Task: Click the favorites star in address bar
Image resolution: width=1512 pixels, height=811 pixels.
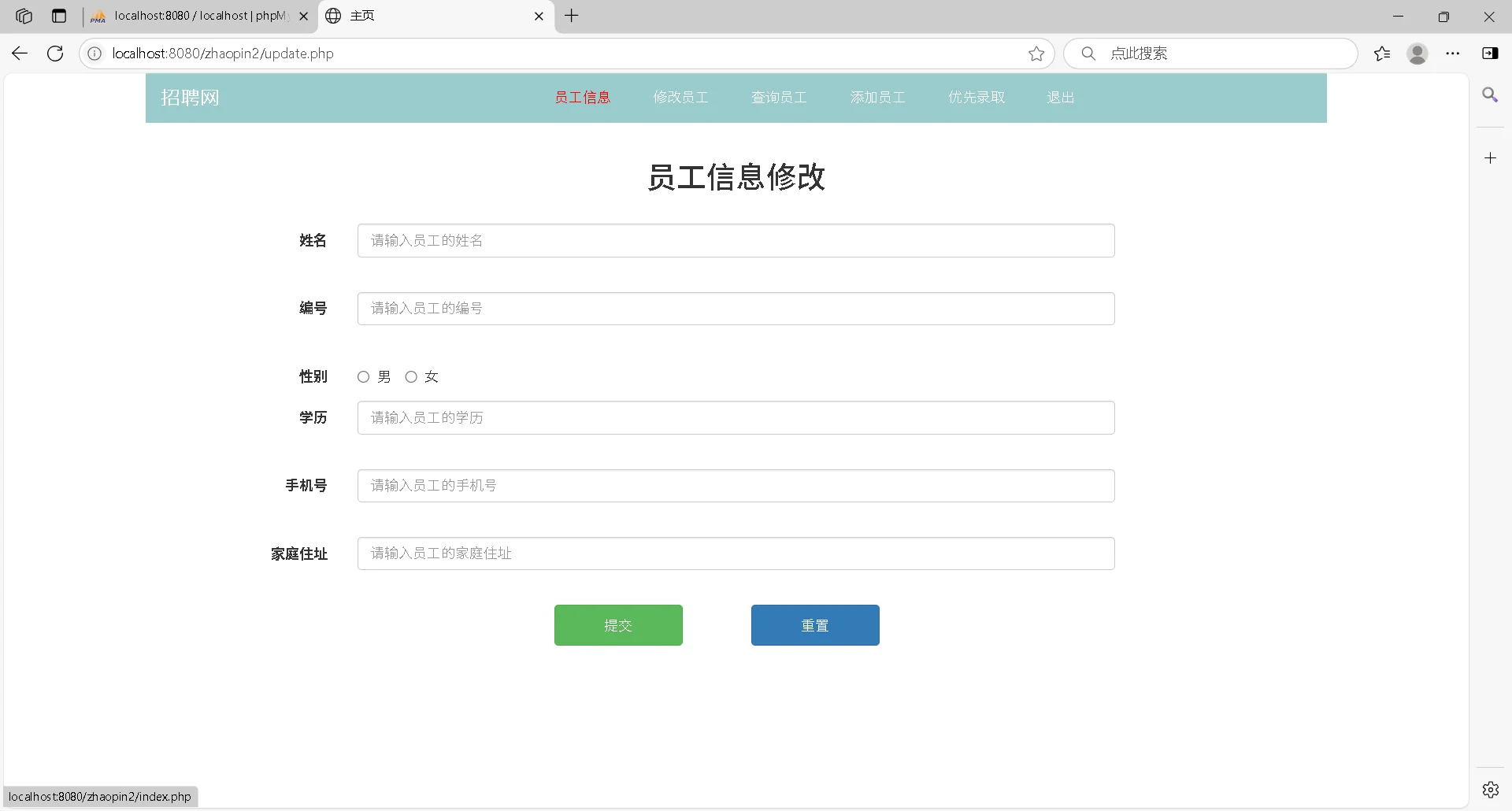Action: [x=1036, y=54]
